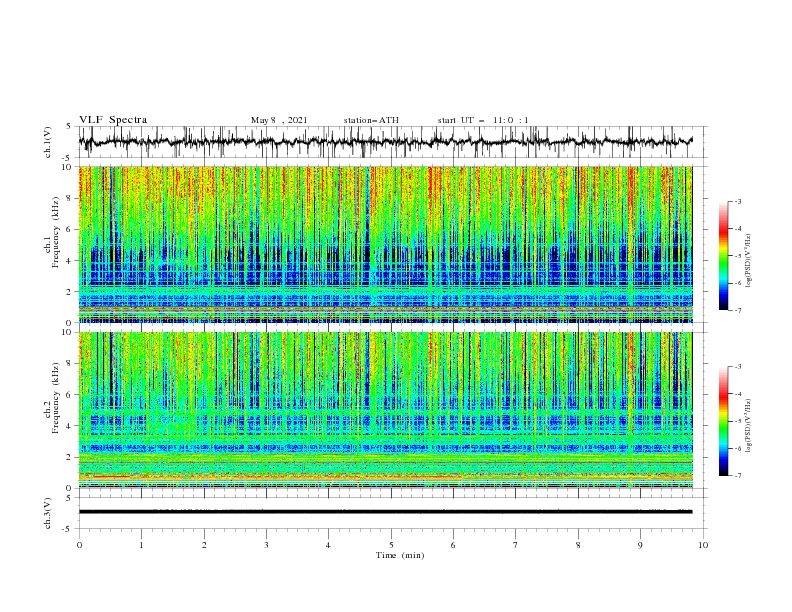Click the ch.1 colorbar 'log(PSD)(V²/Hz)' label

tap(749, 261)
